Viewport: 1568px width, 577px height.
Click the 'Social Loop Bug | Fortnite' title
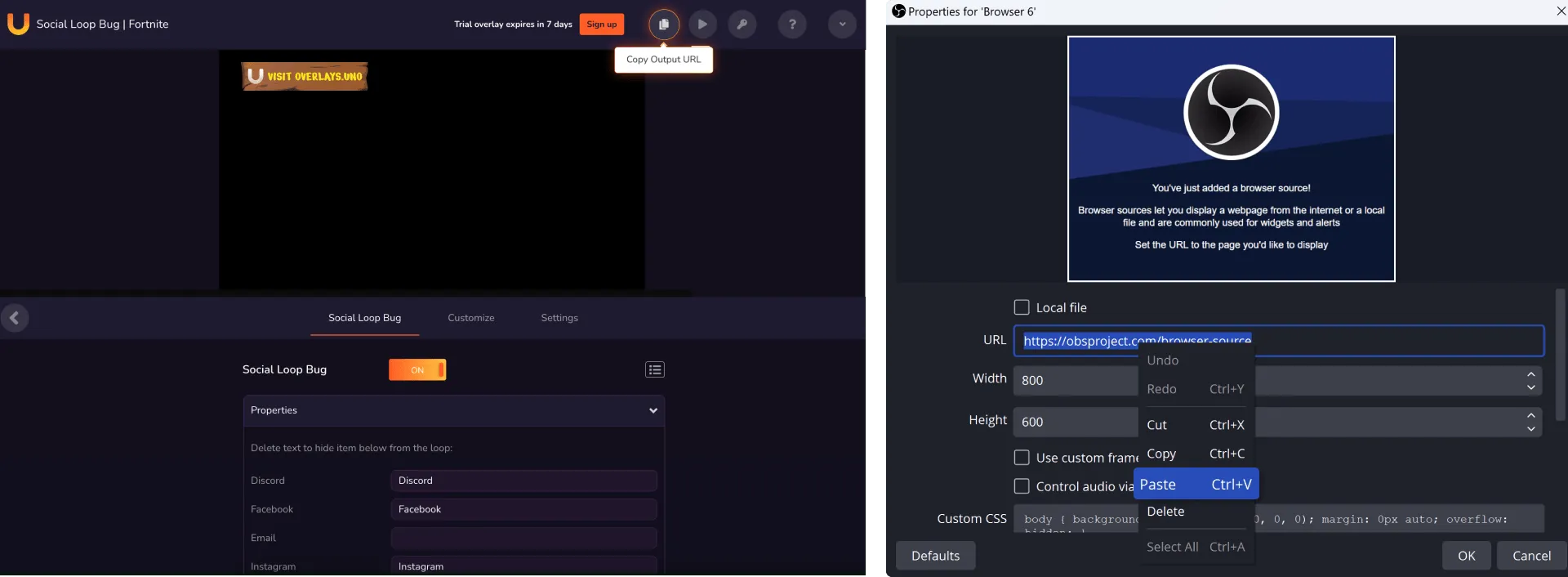click(x=102, y=25)
